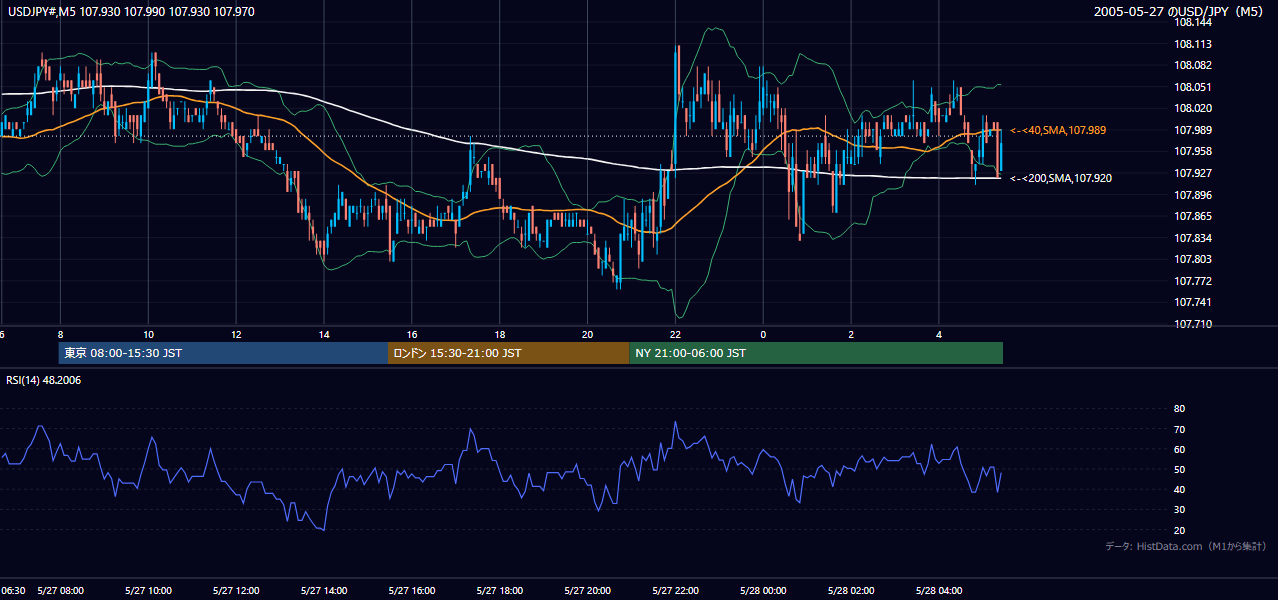Click the 5/27 18:00 date axis label
The image size is (1278, 600).
click(x=499, y=591)
